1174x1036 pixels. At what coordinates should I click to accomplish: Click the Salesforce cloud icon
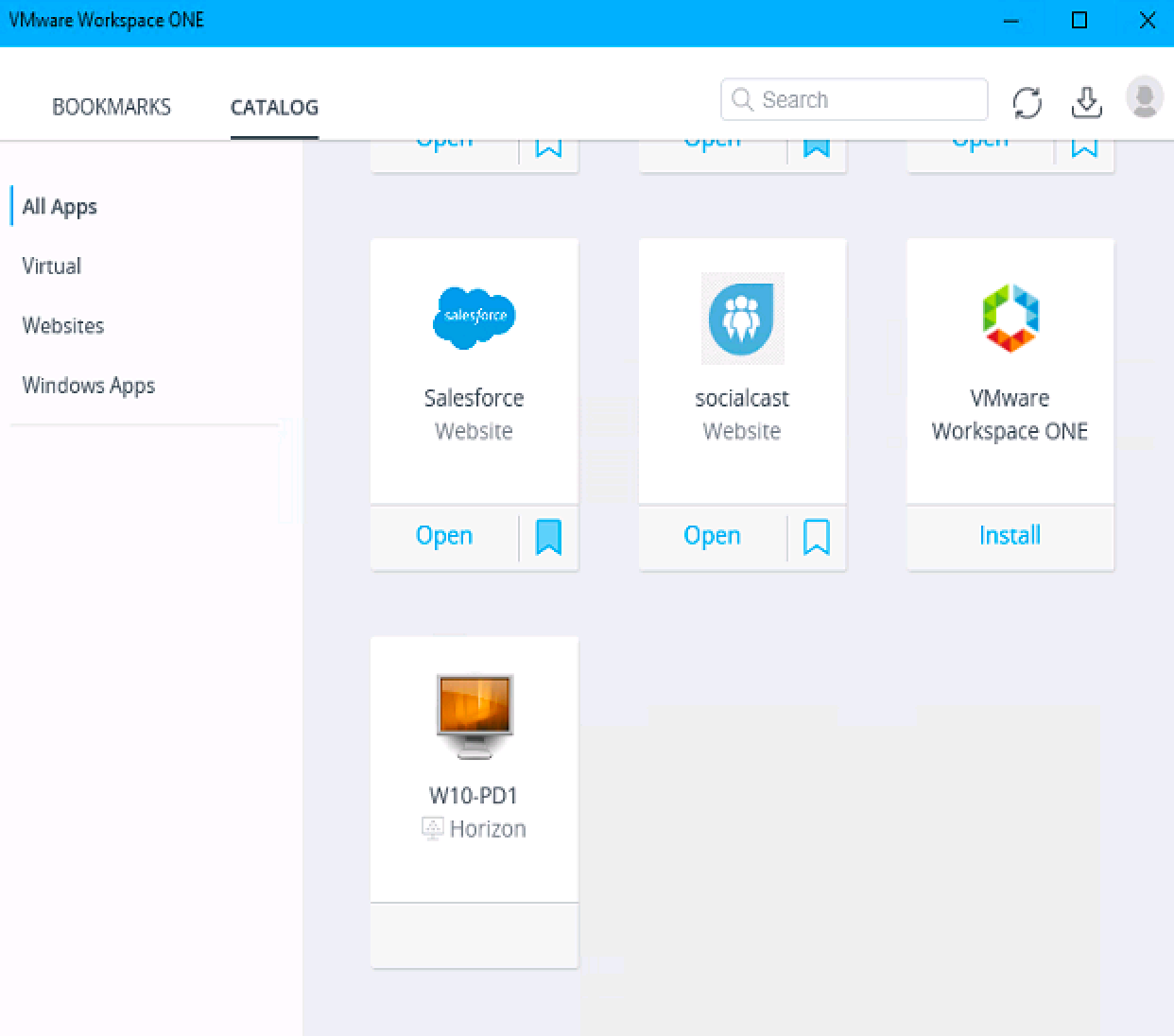[475, 318]
